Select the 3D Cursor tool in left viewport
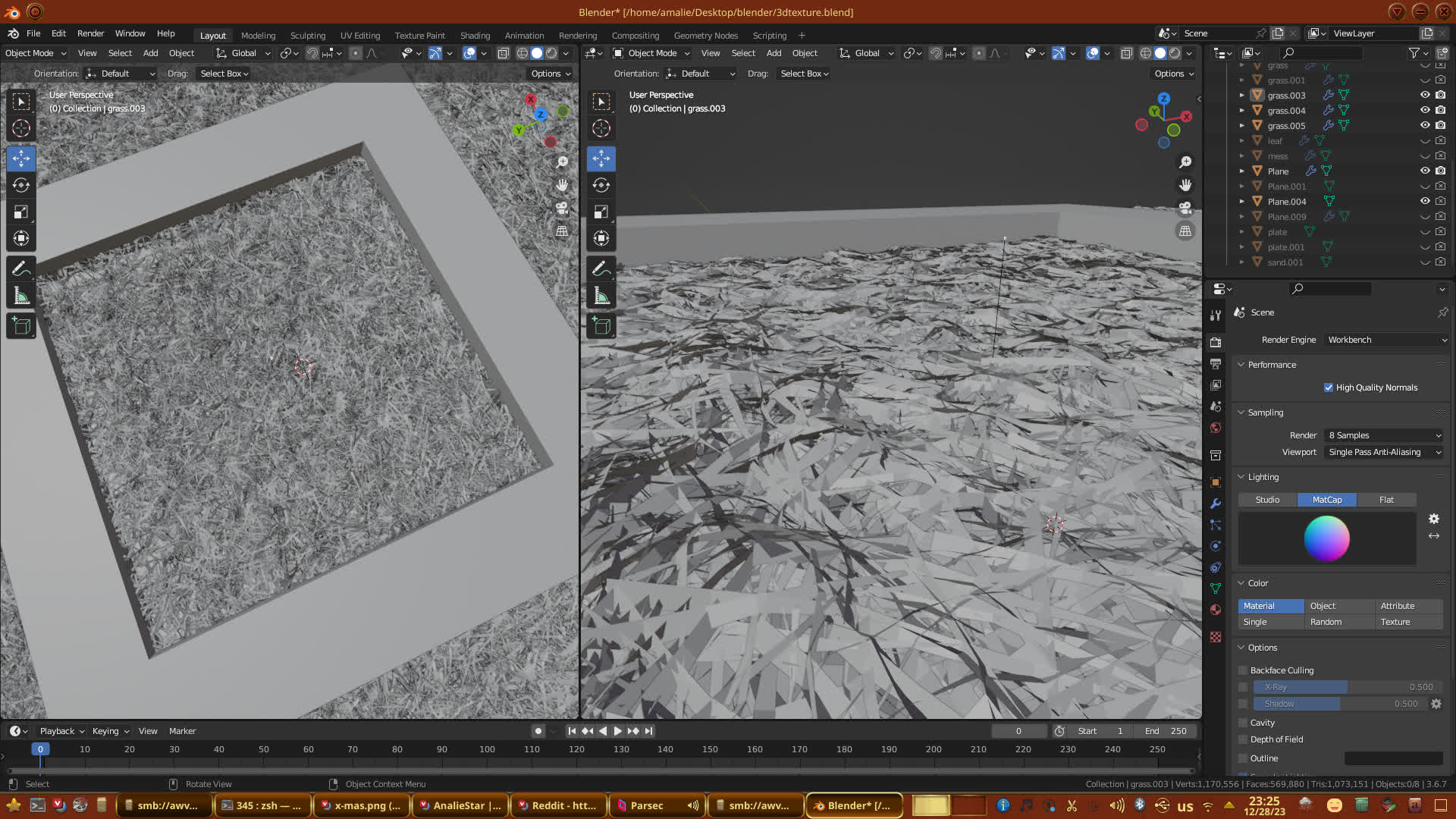The height and width of the screenshot is (819, 1456). (x=21, y=128)
